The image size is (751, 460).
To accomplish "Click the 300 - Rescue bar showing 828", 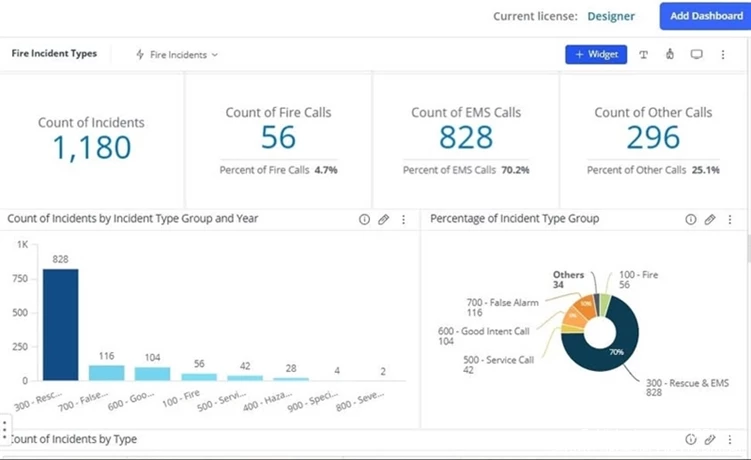I will pyautogui.click(x=60, y=324).
